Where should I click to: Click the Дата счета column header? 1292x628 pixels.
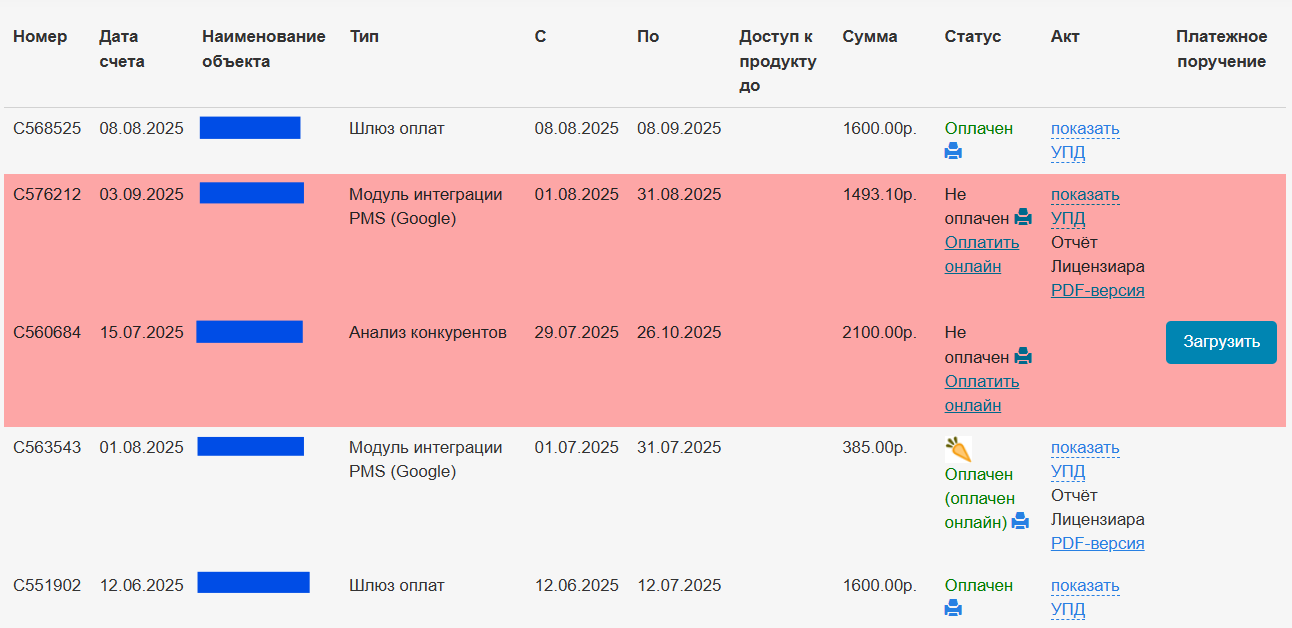(121, 49)
